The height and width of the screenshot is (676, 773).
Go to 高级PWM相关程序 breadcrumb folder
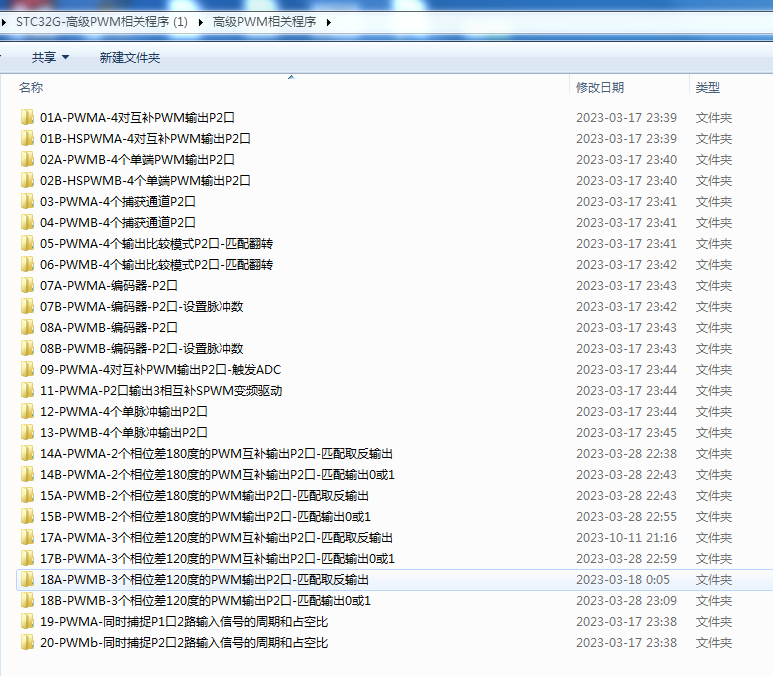pyautogui.click(x=264, y=22)
